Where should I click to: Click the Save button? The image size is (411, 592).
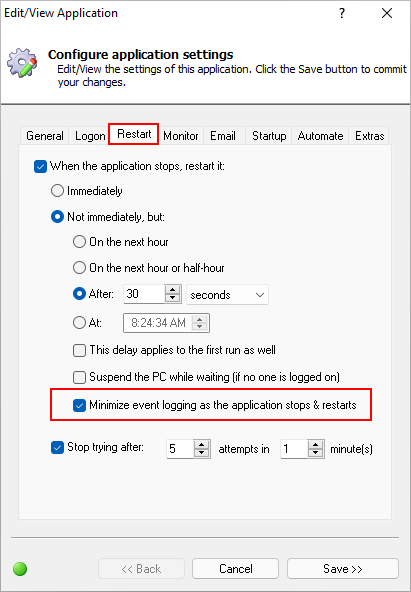coord(343,569)
